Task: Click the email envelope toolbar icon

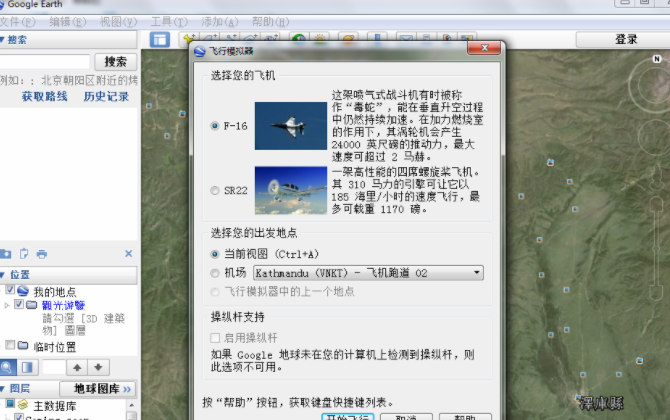Action: tap(406, 38)
